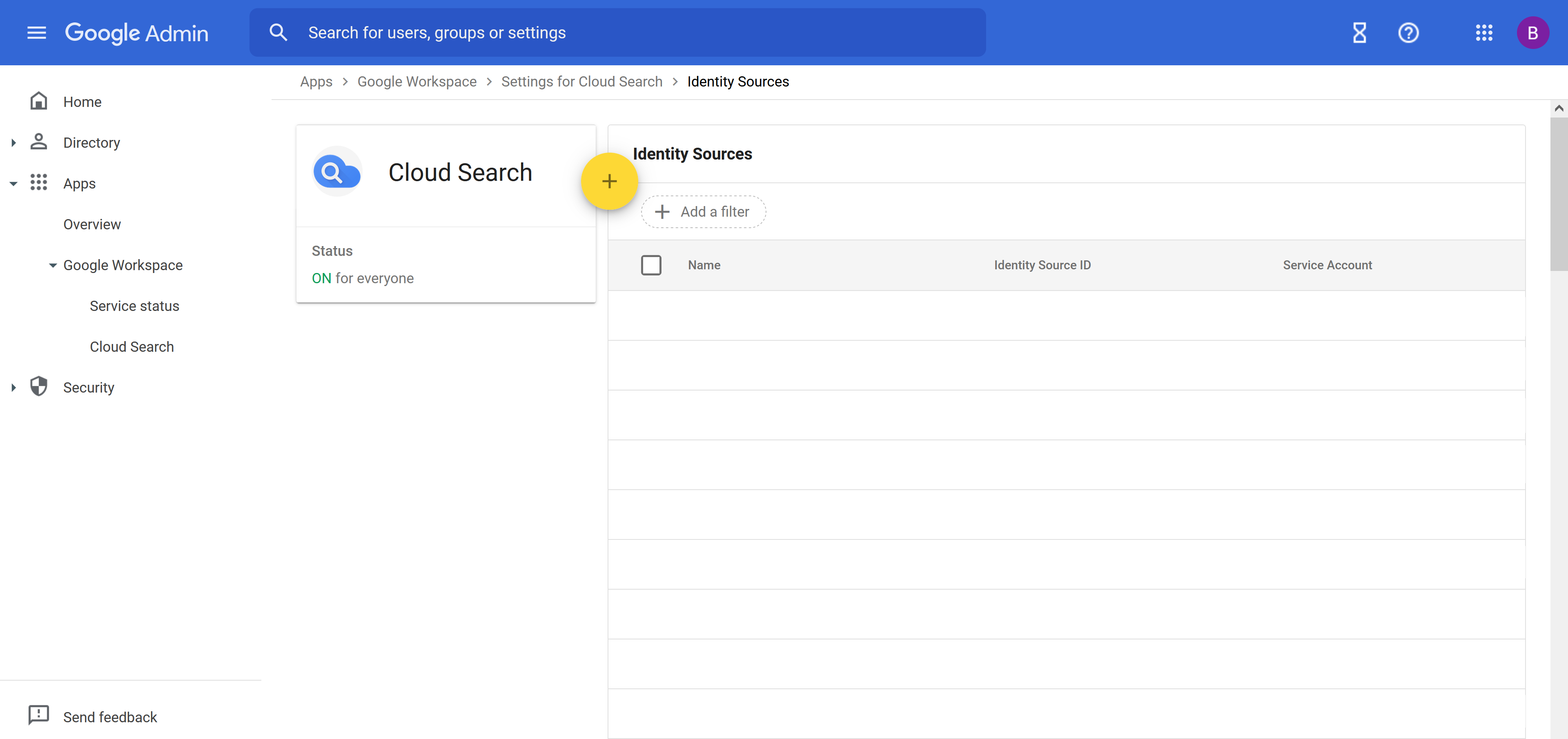
Task: Expand the Security section arrow
Action: coord(13,387)
